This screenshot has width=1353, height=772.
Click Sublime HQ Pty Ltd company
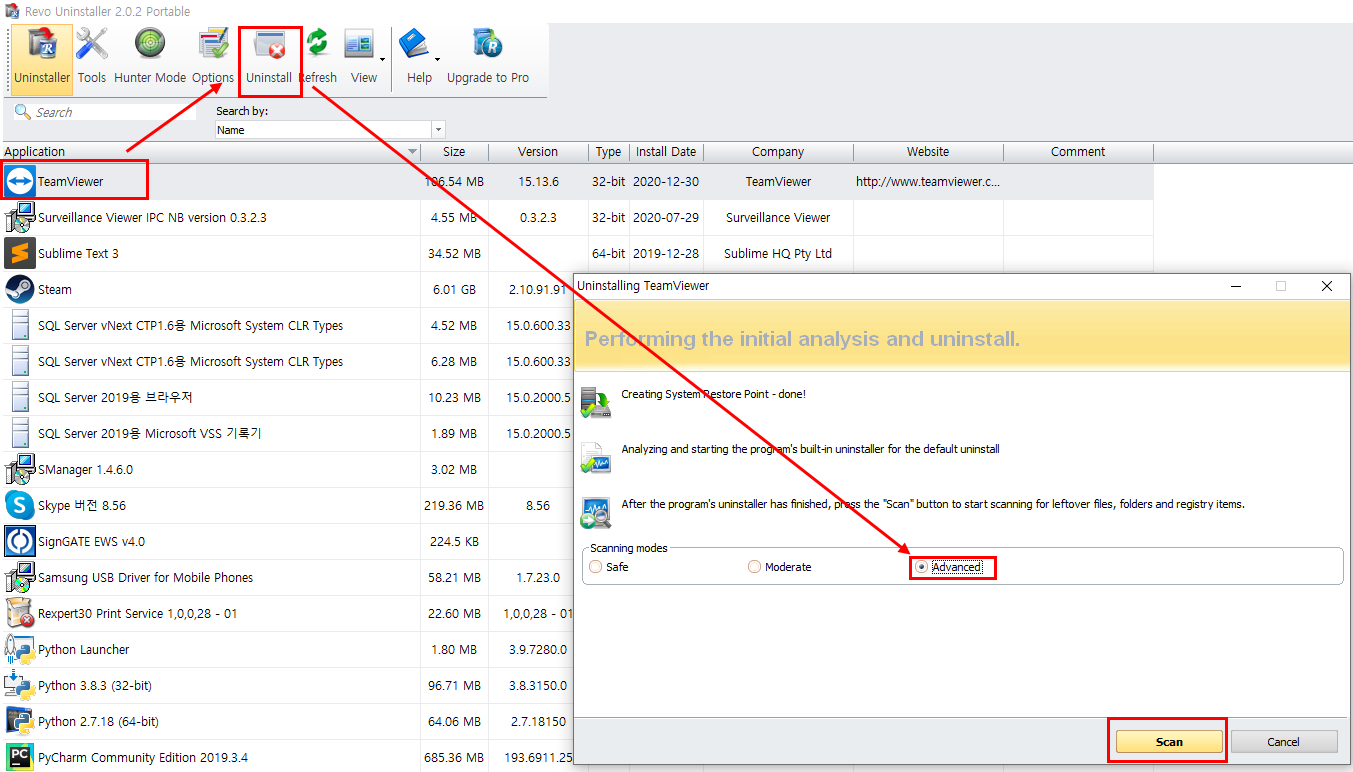[778, 254]
